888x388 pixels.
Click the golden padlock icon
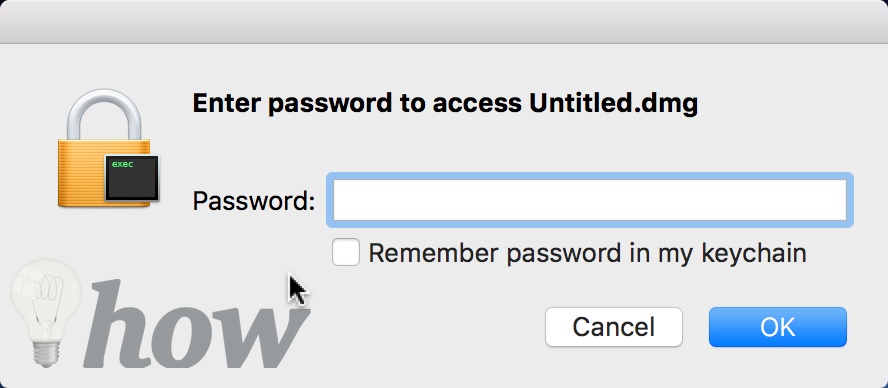tap(108, 148)
